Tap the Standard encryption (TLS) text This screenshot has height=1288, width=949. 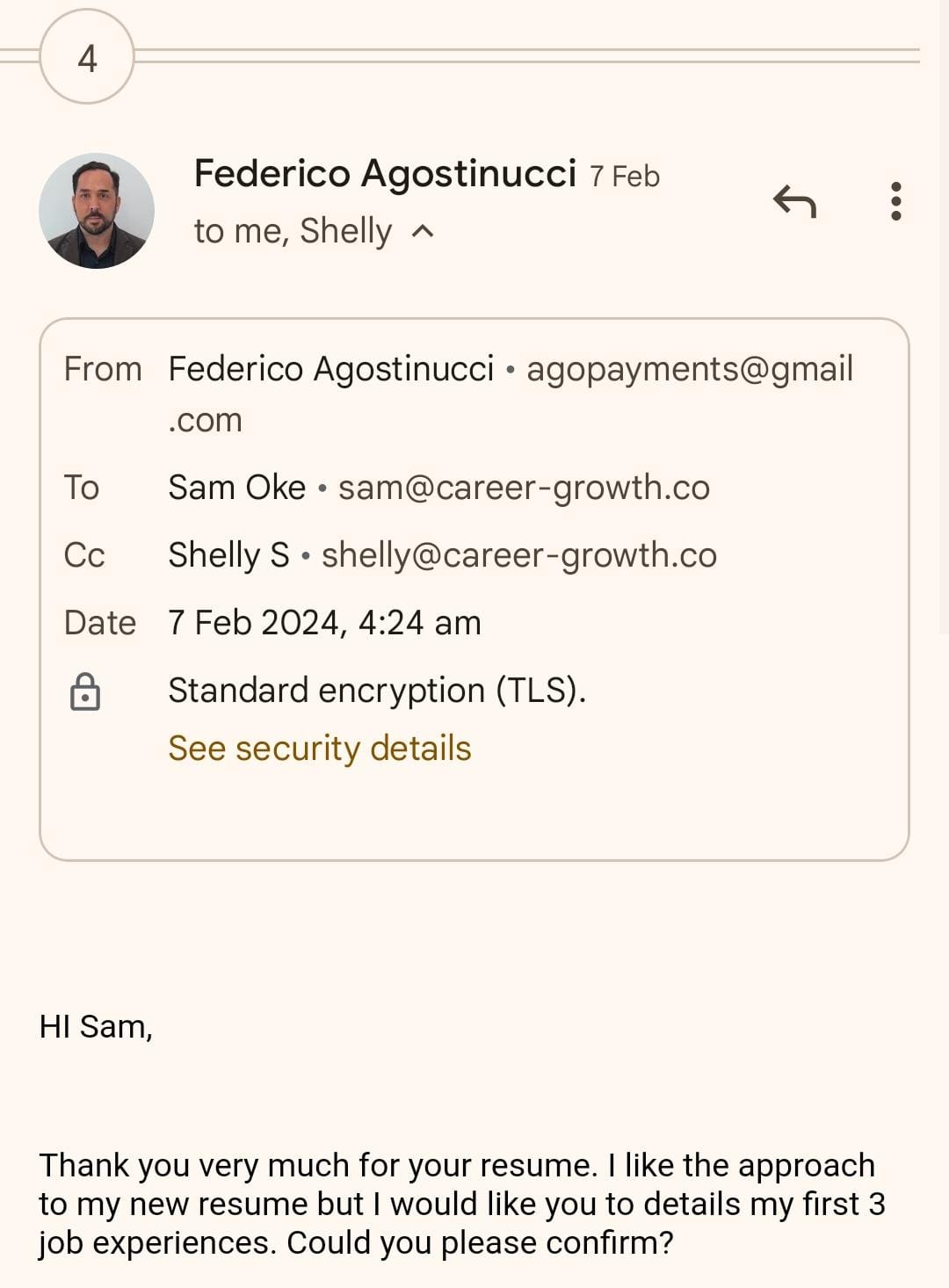377,691
